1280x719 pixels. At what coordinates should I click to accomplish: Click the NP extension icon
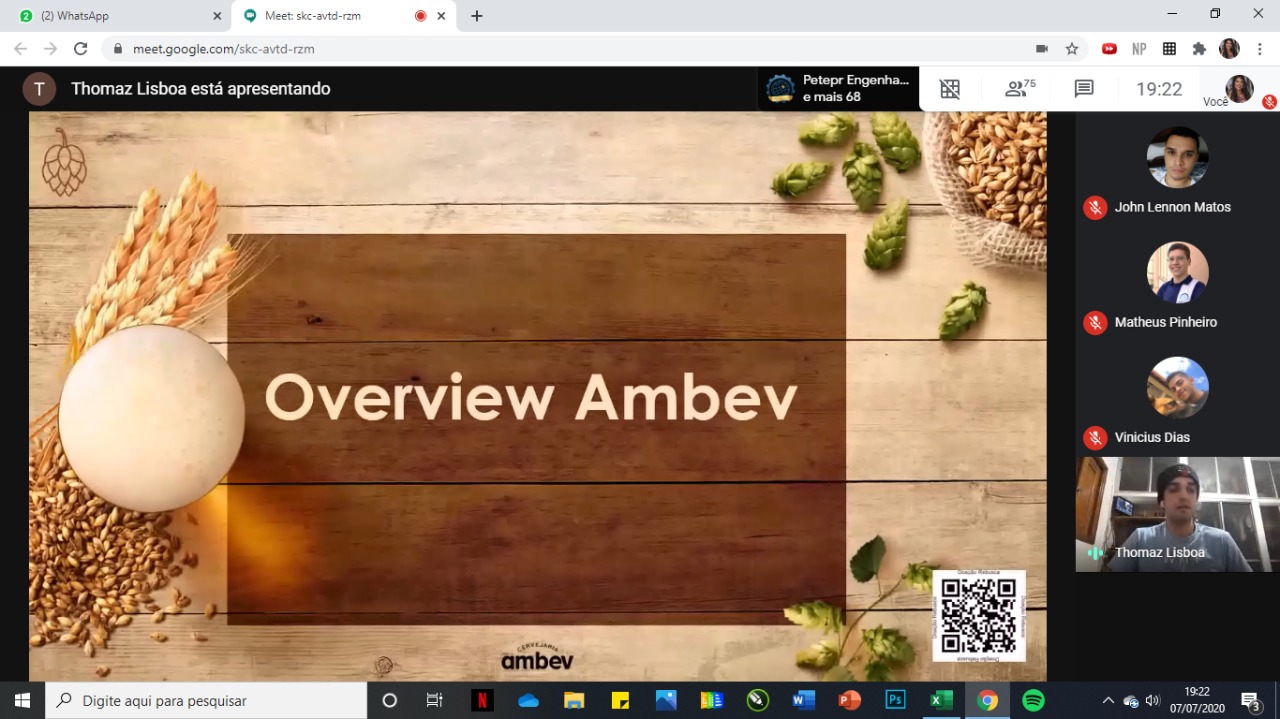(1139, 48)
